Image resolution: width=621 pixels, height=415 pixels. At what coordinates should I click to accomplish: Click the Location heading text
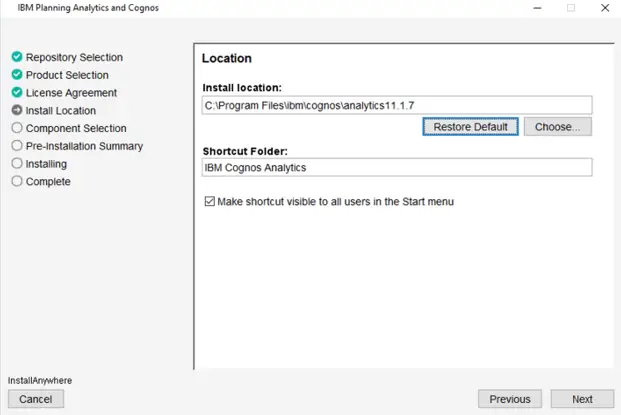227,58
